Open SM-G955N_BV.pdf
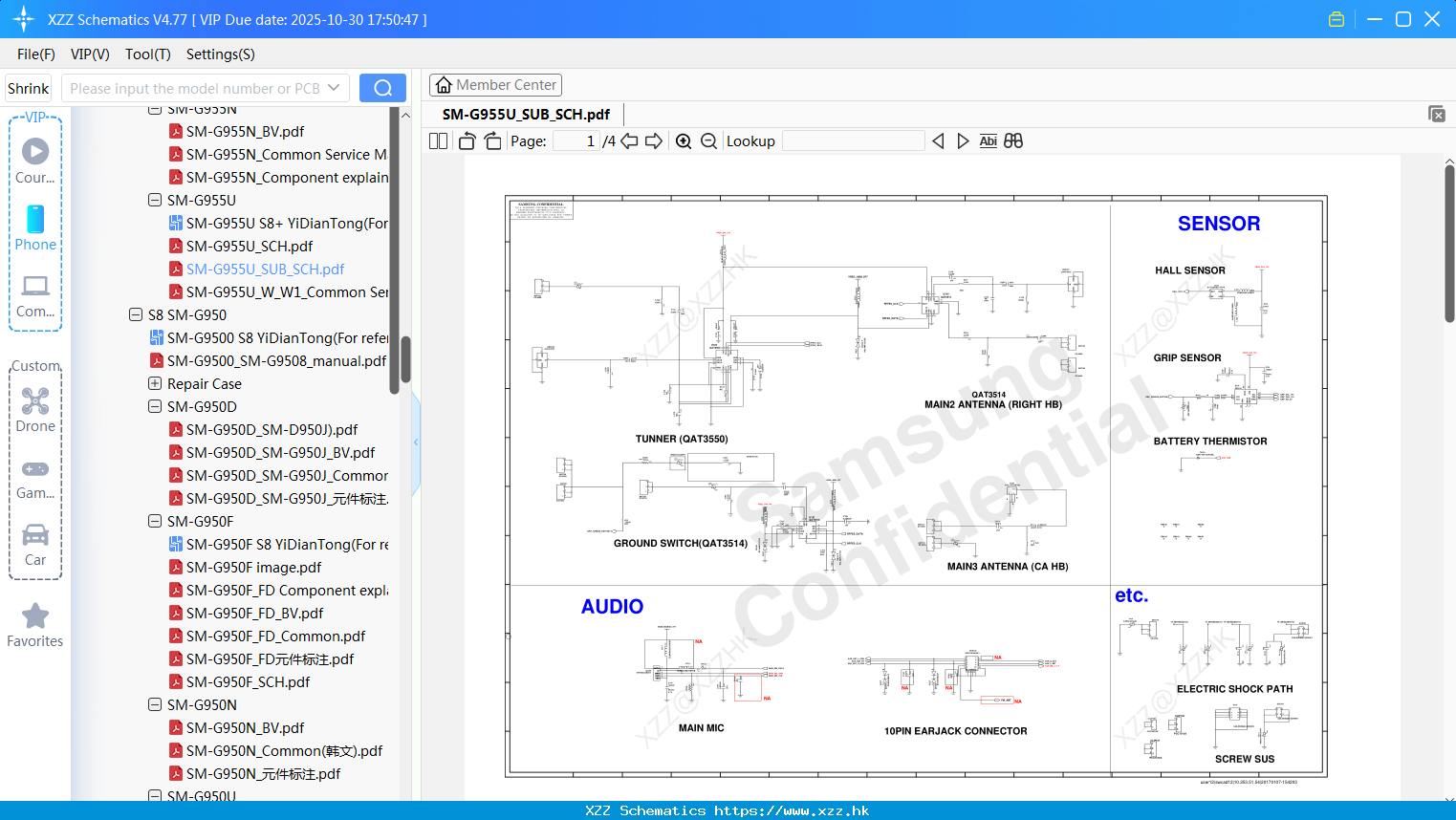The height and width of the screenshot is (820, 1456). coord(245,131)
